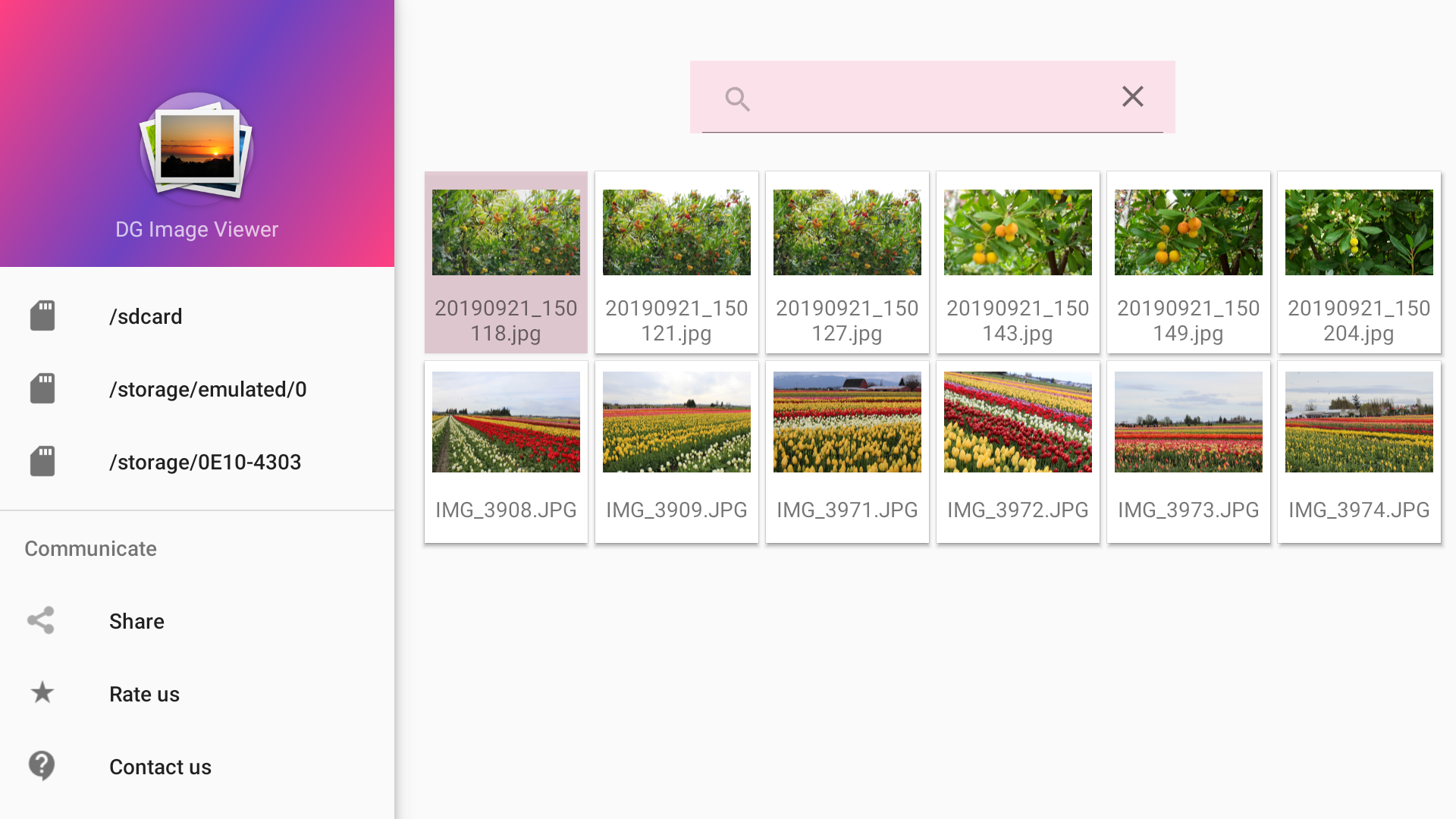
Task: Open the /sdcard location
Action: [146, 316]
